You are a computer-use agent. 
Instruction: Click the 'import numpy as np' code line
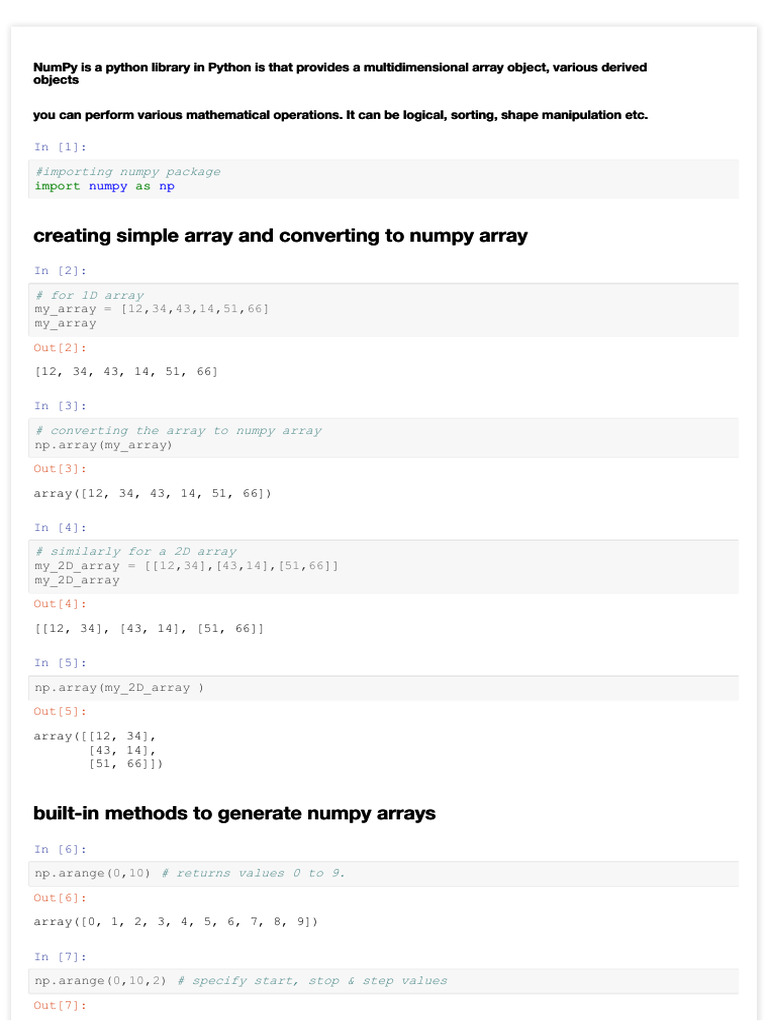click(104, 186)
